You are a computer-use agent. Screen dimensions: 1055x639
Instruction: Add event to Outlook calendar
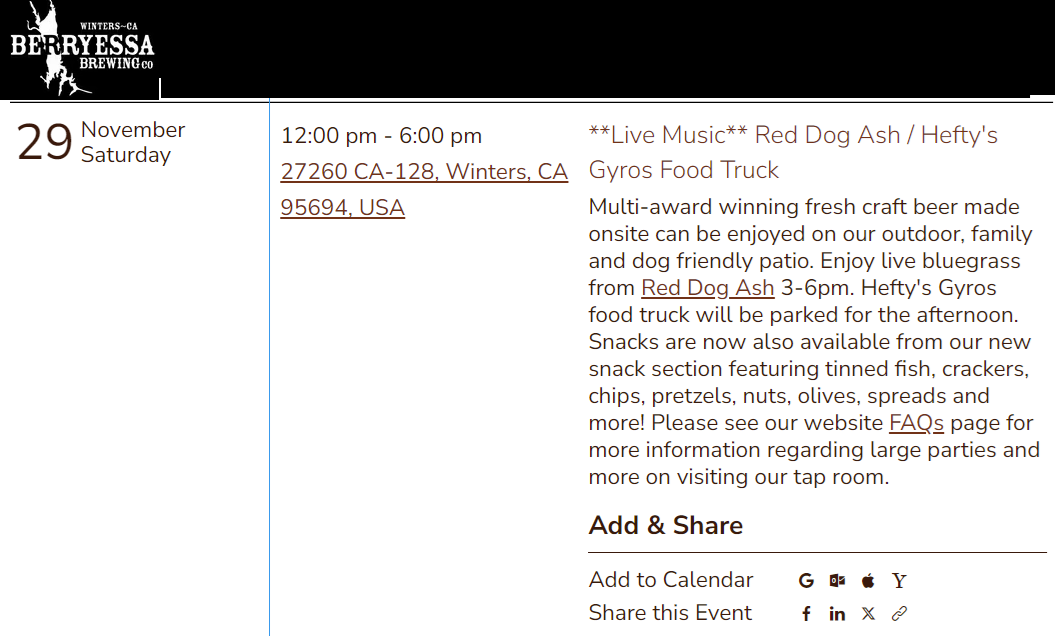837,581
